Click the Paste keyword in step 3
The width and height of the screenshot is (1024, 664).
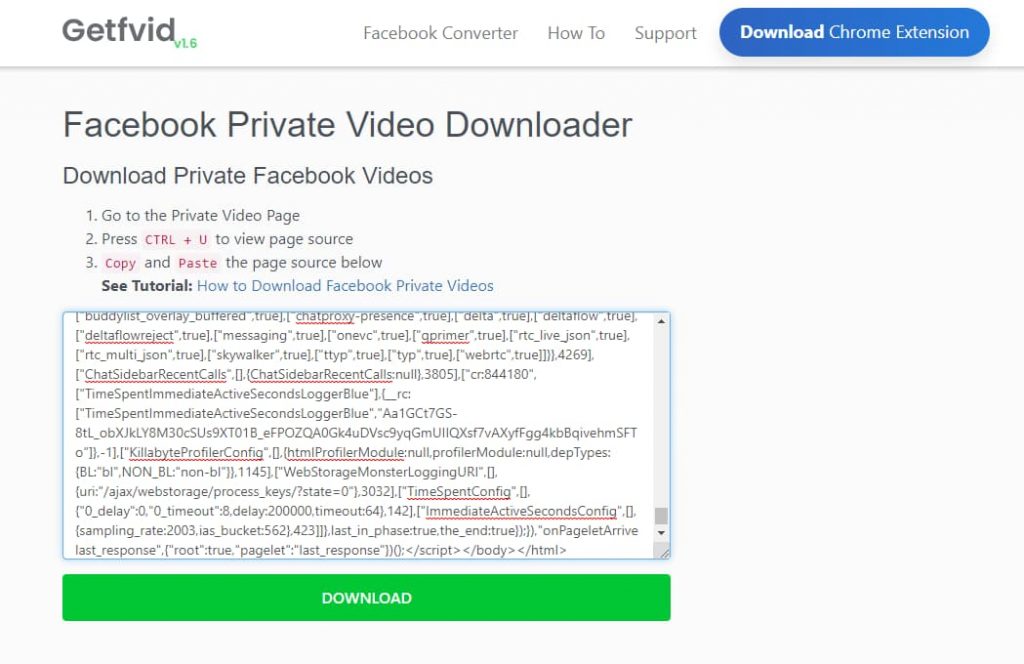[x=197, y=263]
